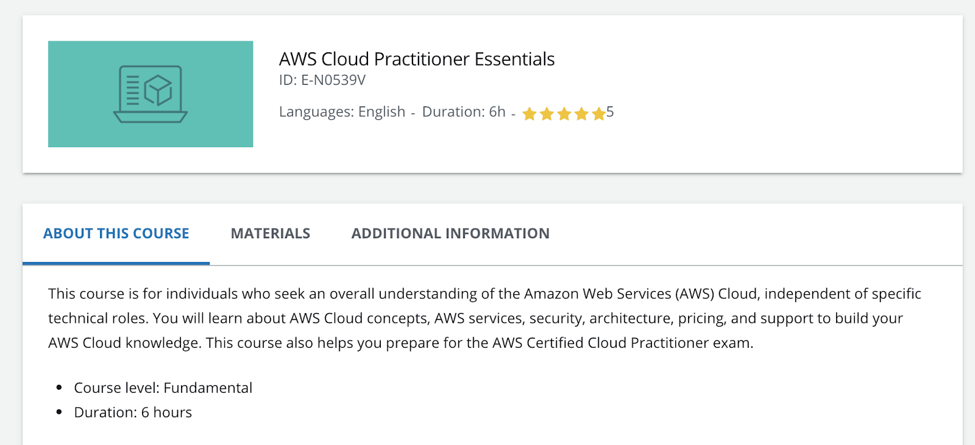Click the AWS Cloud Practitioner Essentials title
Viewport: 975px width, 445px height.
416,59
